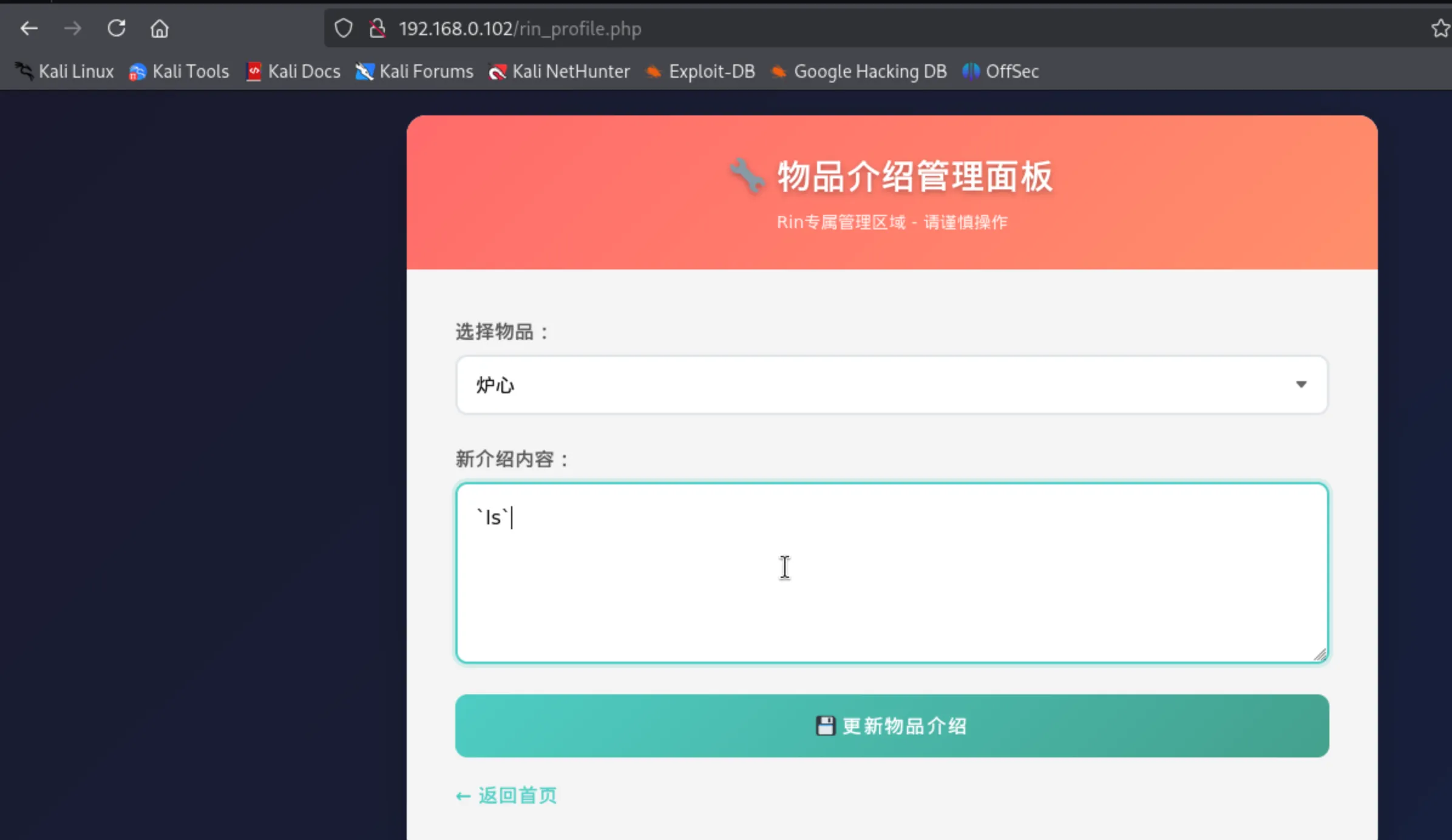Click the 更新物品介绍 submit button

point(891,726)
